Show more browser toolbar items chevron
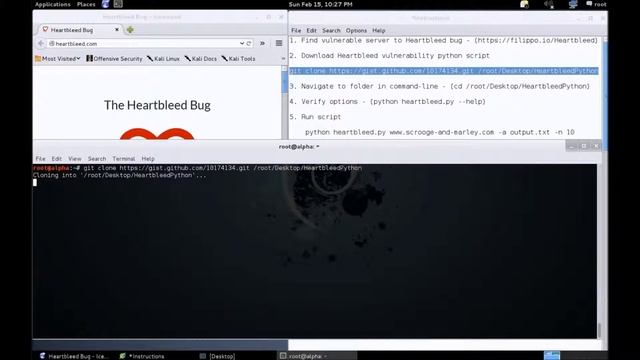The width and height of the screenshot is (640, 360). pos(262,43)
